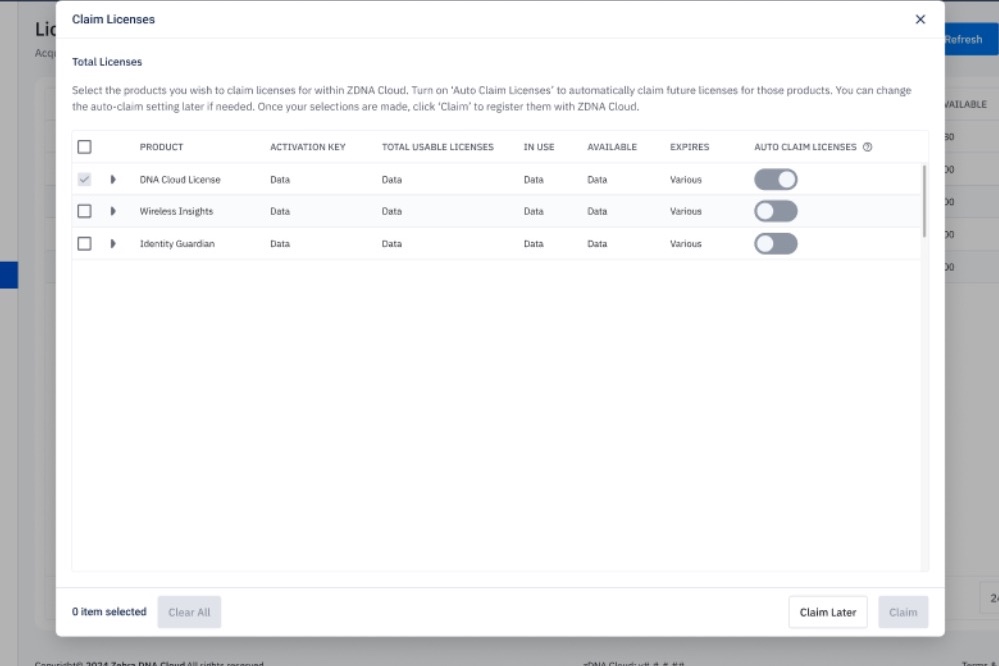
Task: Check the select-all header checkbox
Action: point(85,147)
